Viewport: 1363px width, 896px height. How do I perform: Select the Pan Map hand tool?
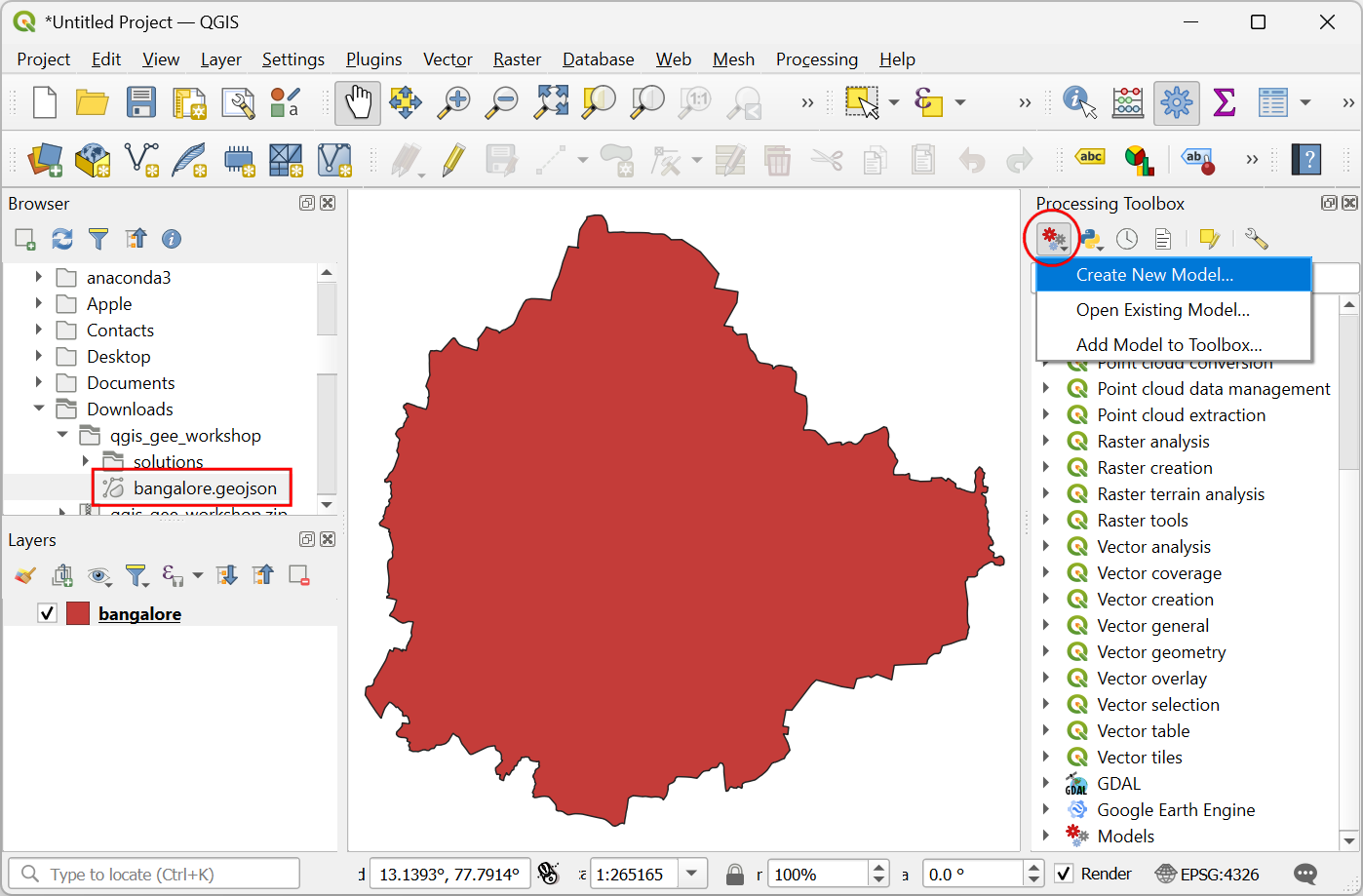(358, 102)
